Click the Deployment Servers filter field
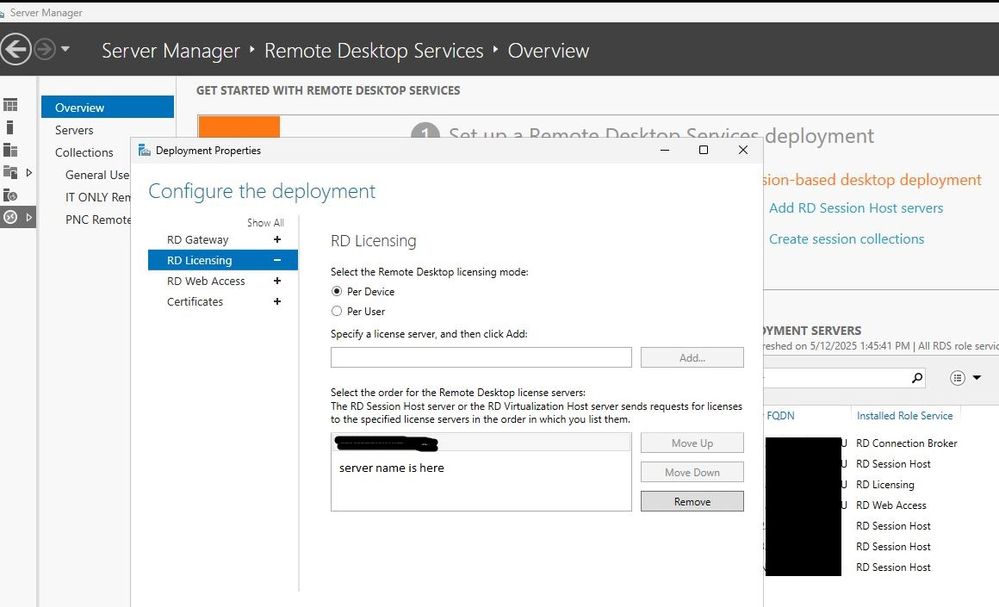Screen dimensions: 999x607 [835, 378]
